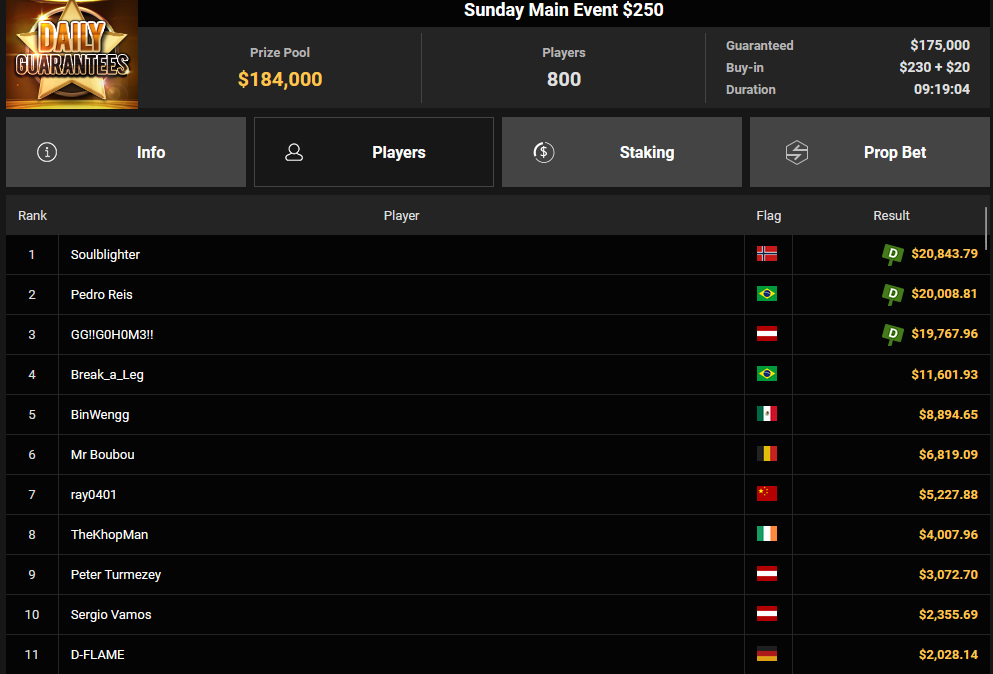
Task: Click the Result column header
Action: coord(891,215)
